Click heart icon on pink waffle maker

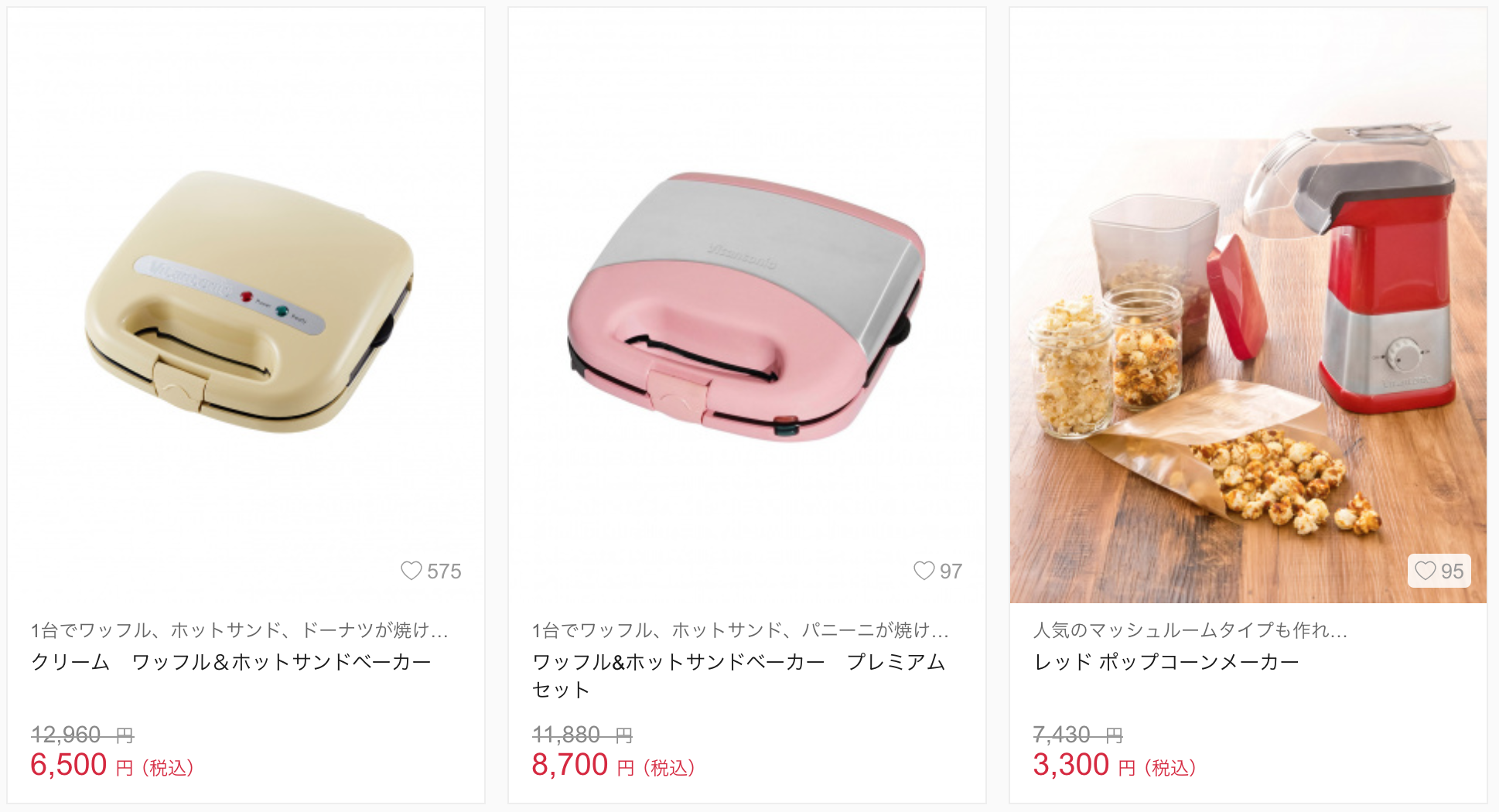click(x=924, y=571)
